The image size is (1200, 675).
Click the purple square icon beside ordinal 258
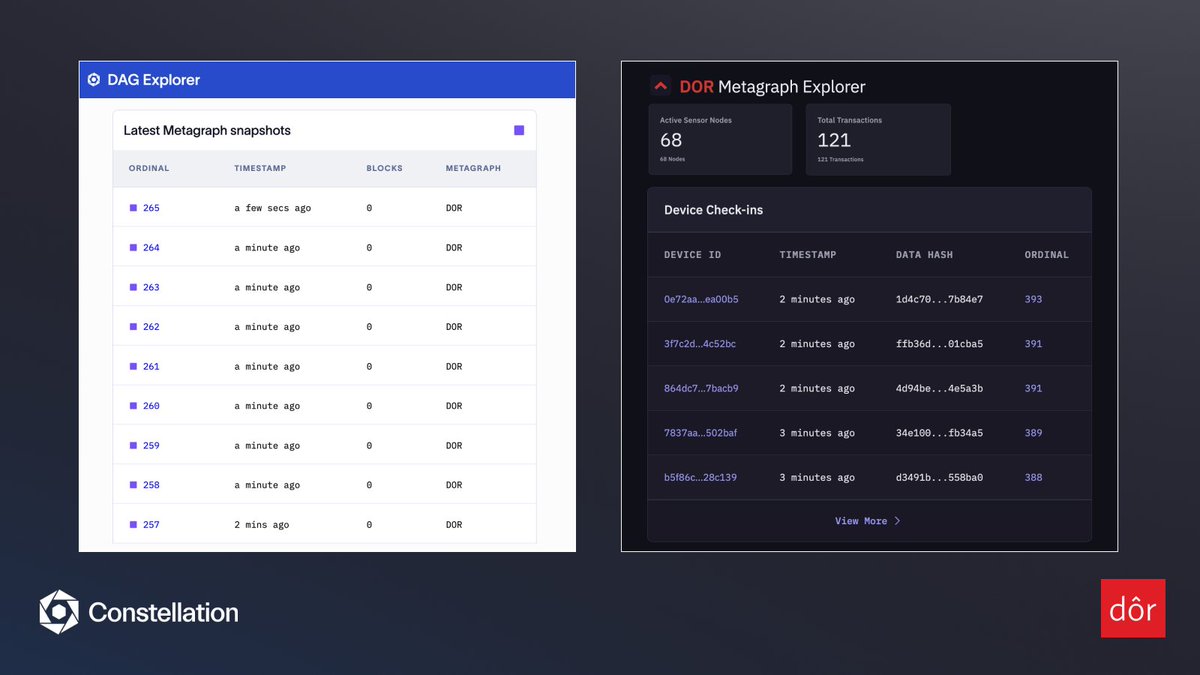pyautogui.click(x=133, y=485)
